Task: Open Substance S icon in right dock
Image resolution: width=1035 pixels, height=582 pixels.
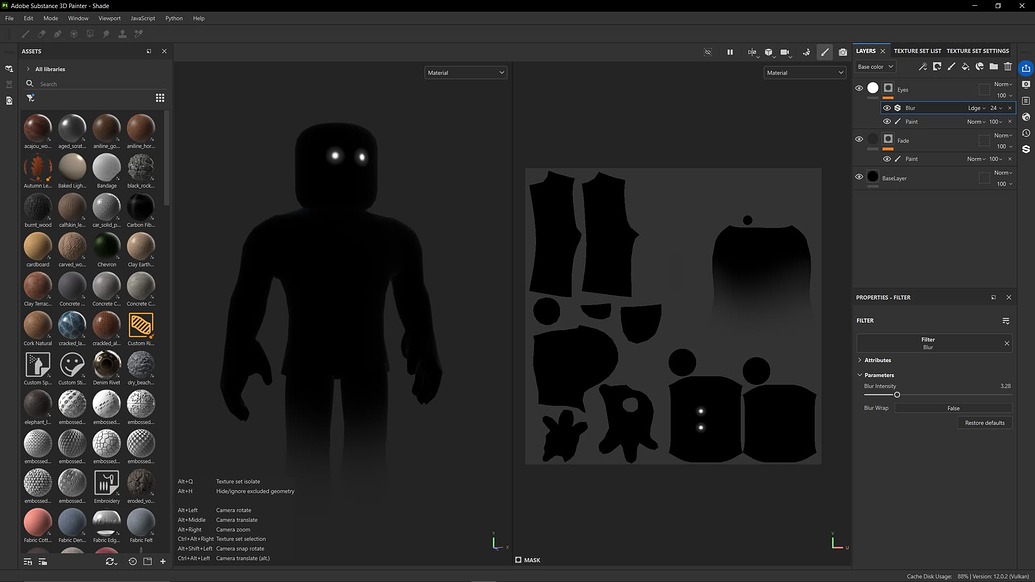Action: point(1026,150)
